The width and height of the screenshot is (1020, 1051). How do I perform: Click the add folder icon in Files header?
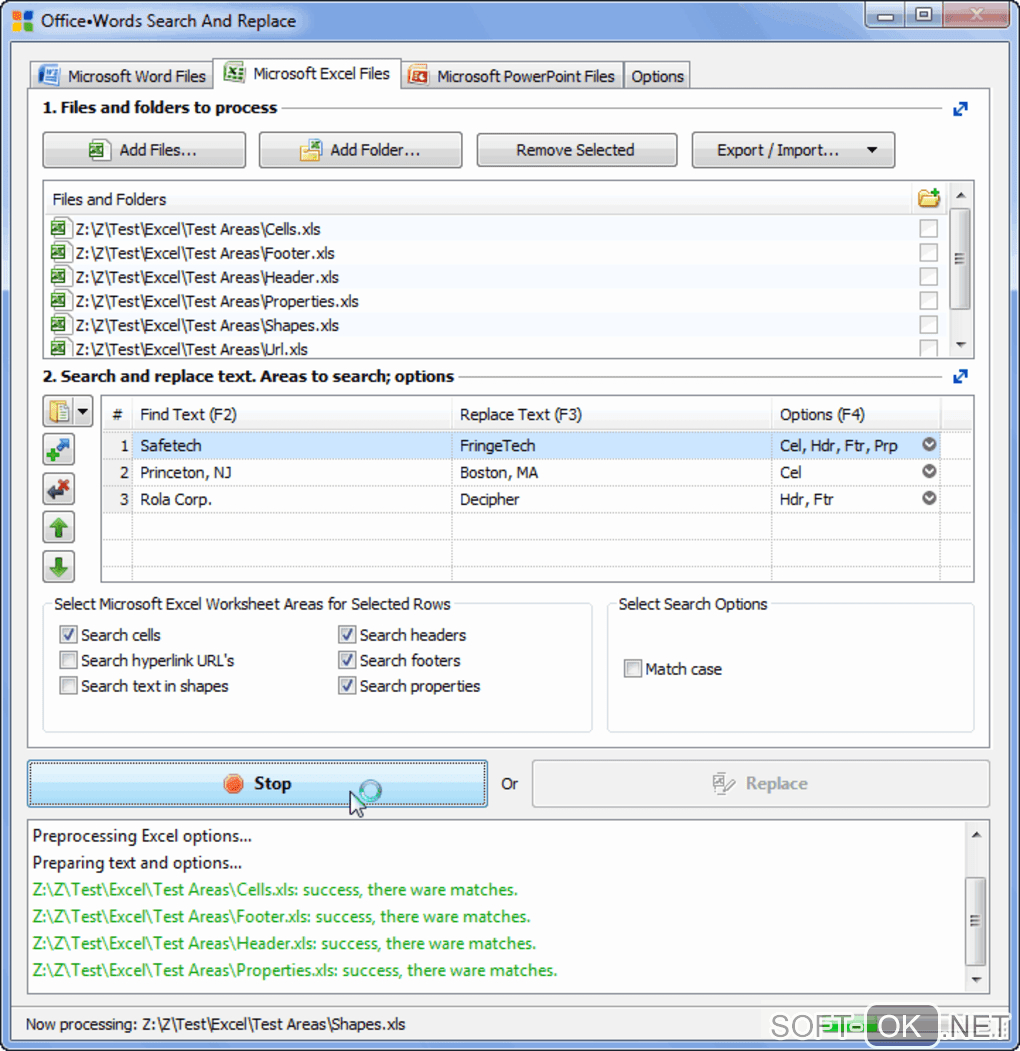928,198
